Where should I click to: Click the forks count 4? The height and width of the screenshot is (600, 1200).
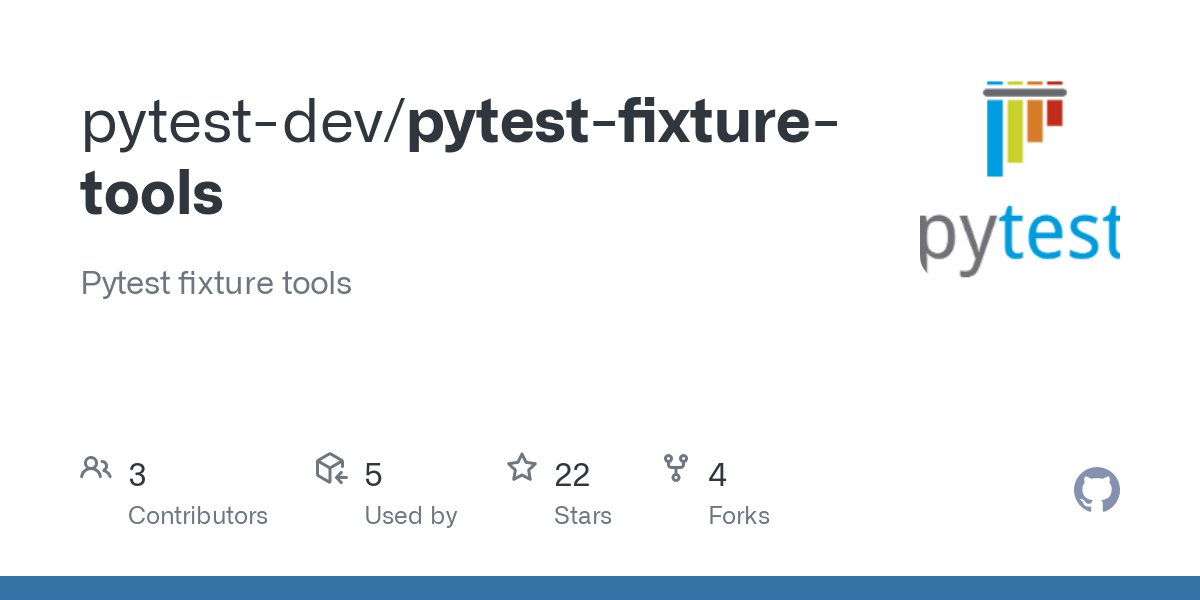click(x=717, y=475)
